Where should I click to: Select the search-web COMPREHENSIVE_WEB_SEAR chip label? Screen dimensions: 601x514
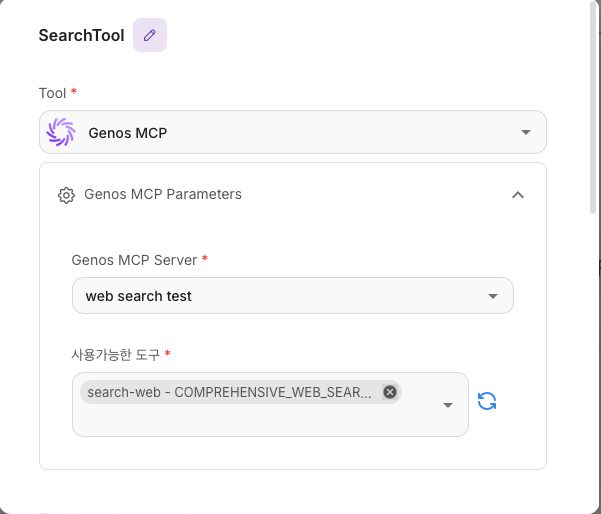tap(229, 392)
